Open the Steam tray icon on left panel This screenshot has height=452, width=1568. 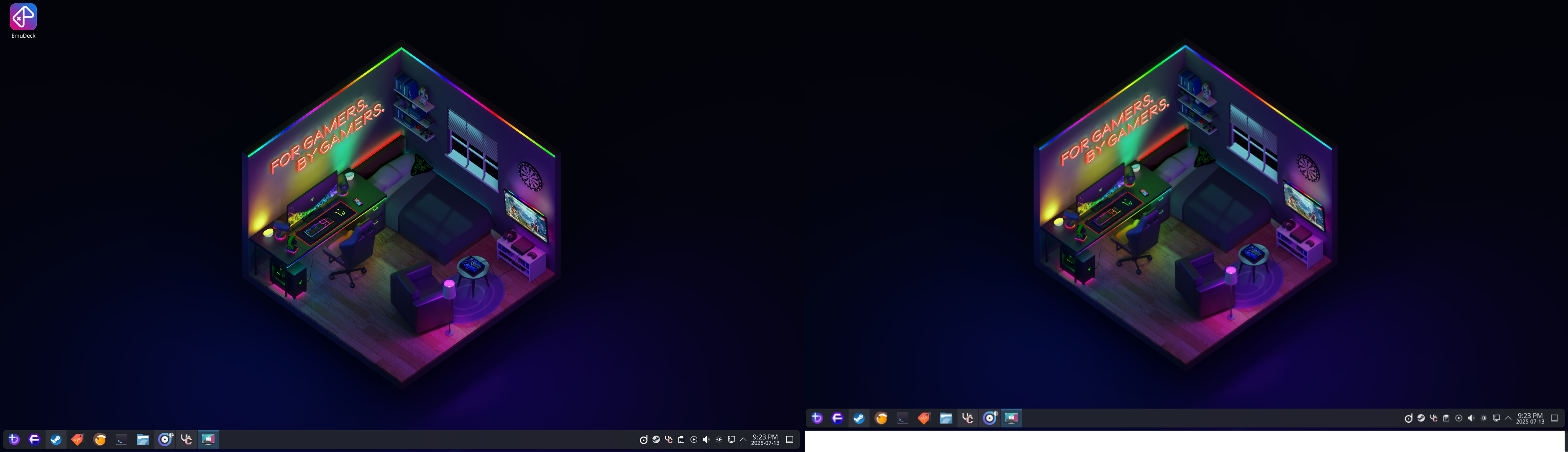point(656,439)
